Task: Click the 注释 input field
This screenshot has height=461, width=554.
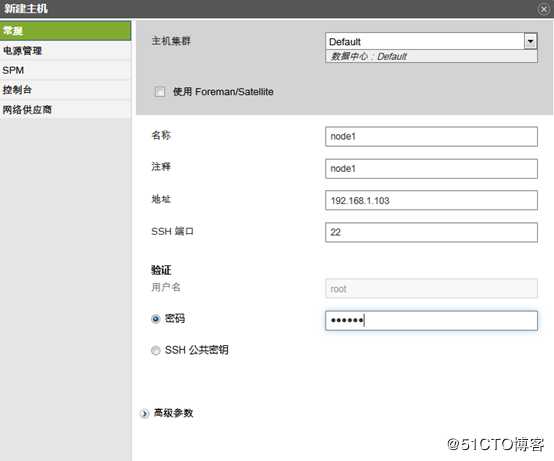Action: point(431,169)
